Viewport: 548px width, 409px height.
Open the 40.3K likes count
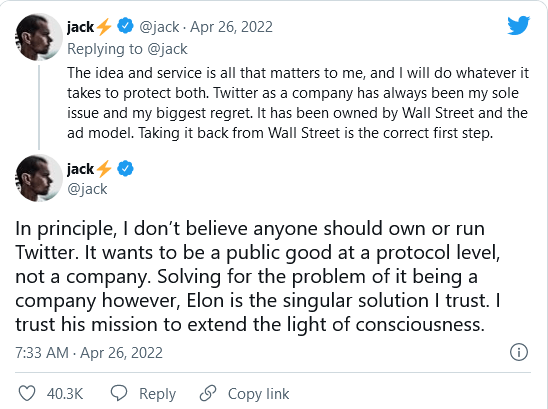coord(65,394)
